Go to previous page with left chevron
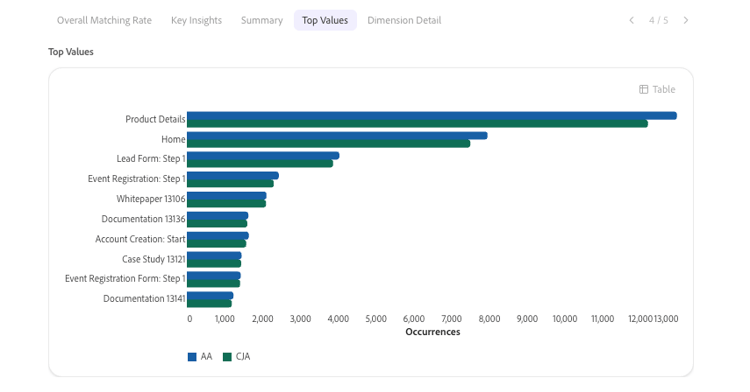 tap(631, 20)
